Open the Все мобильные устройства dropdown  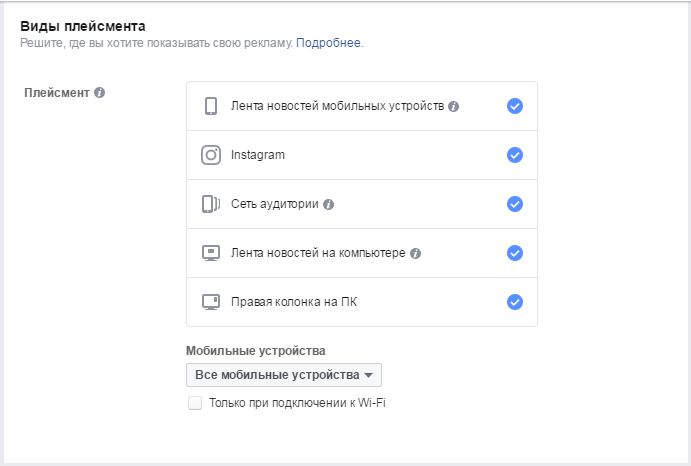point(284,375)
